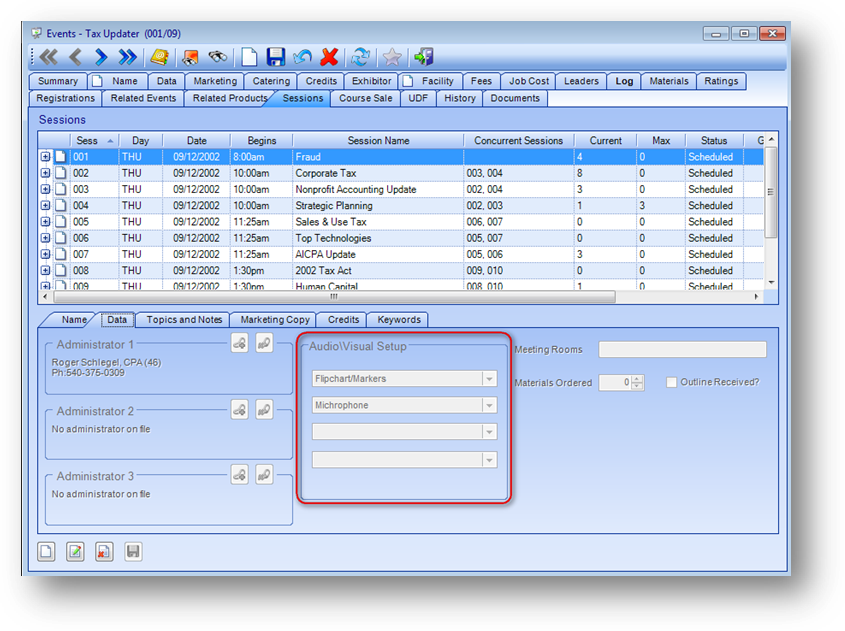Image resolution: width=845 pixels, height=631 pixels.
Task: Click second link icon beside Administrator 3
Action: click(264, 475)
